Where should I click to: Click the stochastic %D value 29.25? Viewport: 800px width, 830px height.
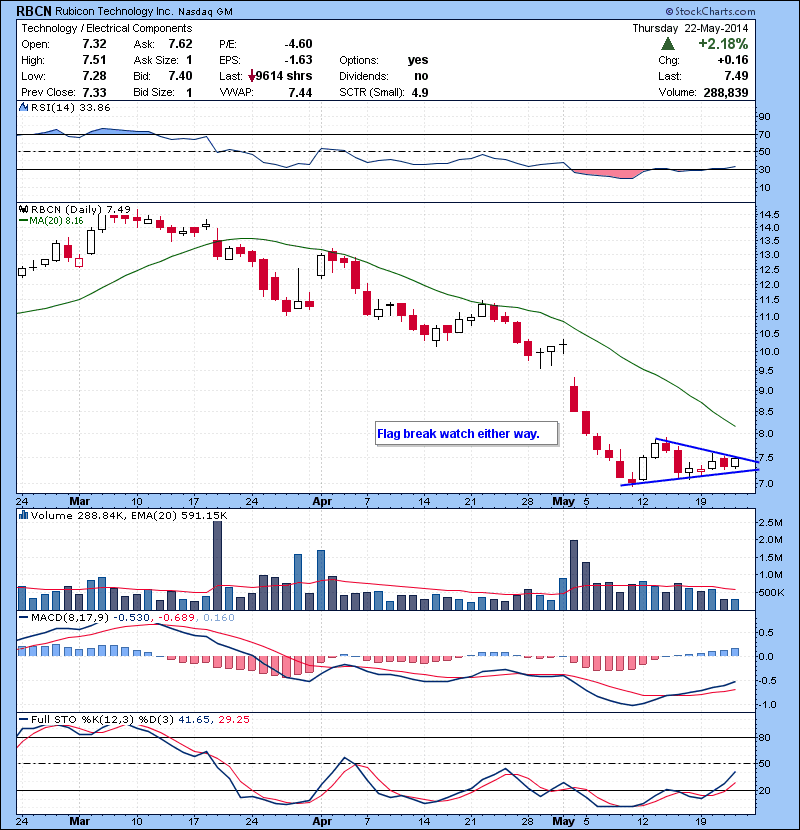233,719
